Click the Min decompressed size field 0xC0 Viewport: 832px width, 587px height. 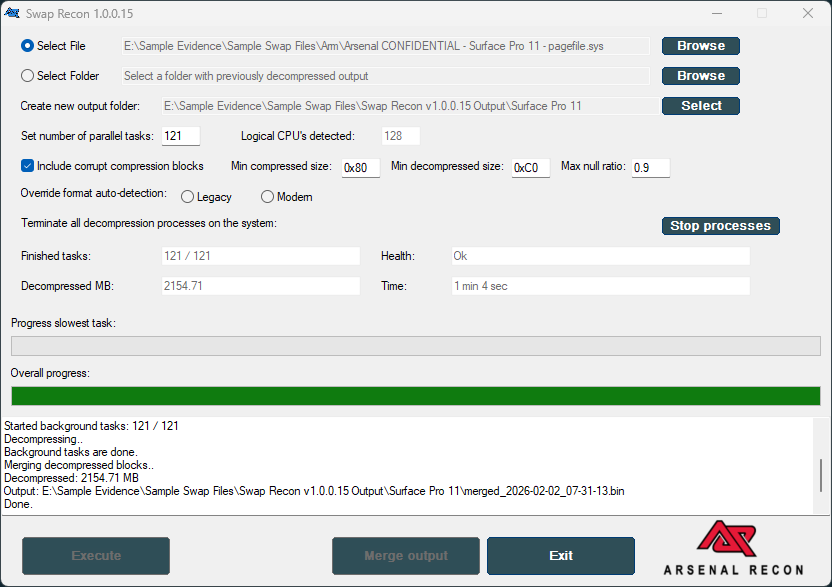click(531, 168)
